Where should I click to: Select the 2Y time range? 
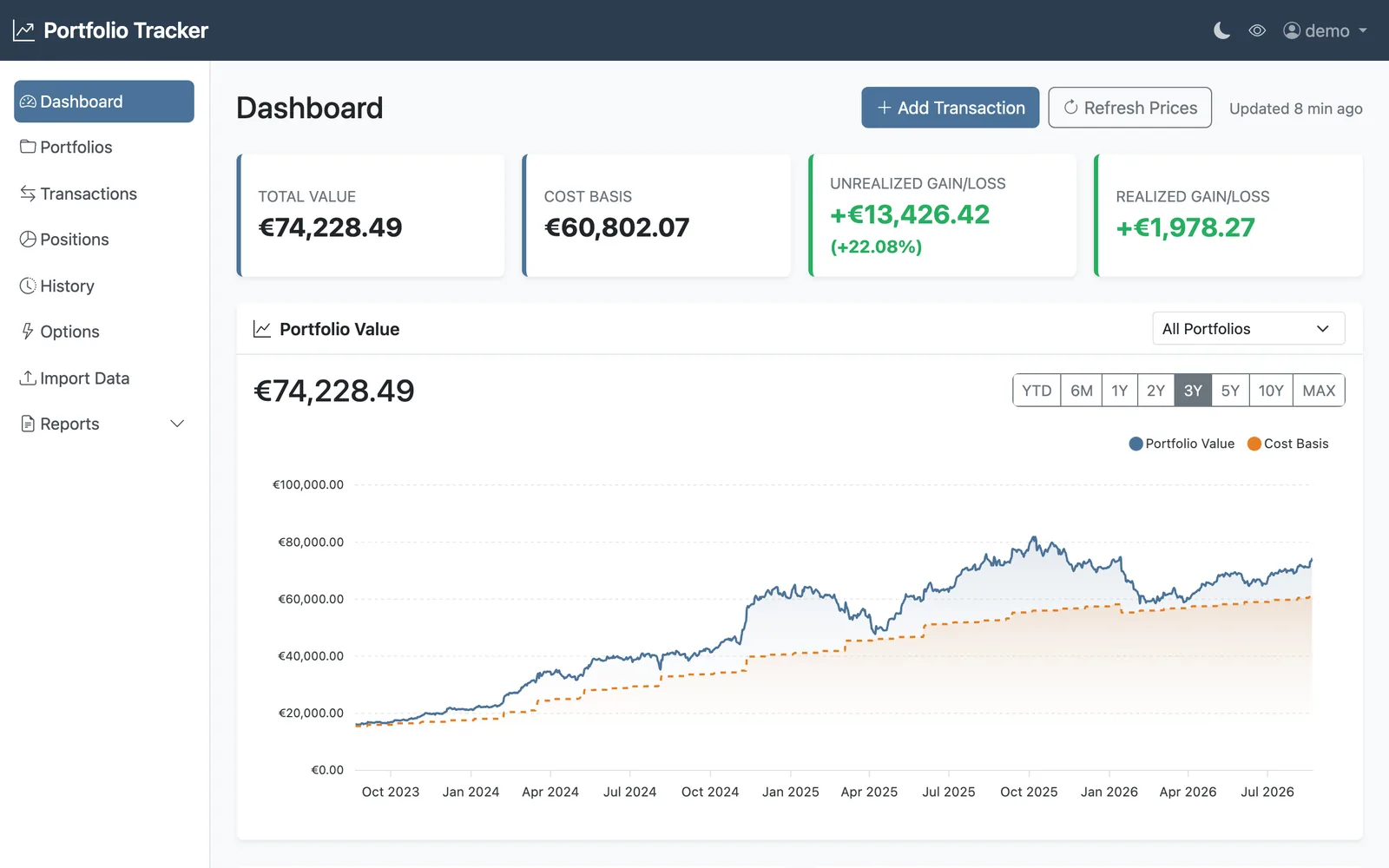[x=1156, y=391]
